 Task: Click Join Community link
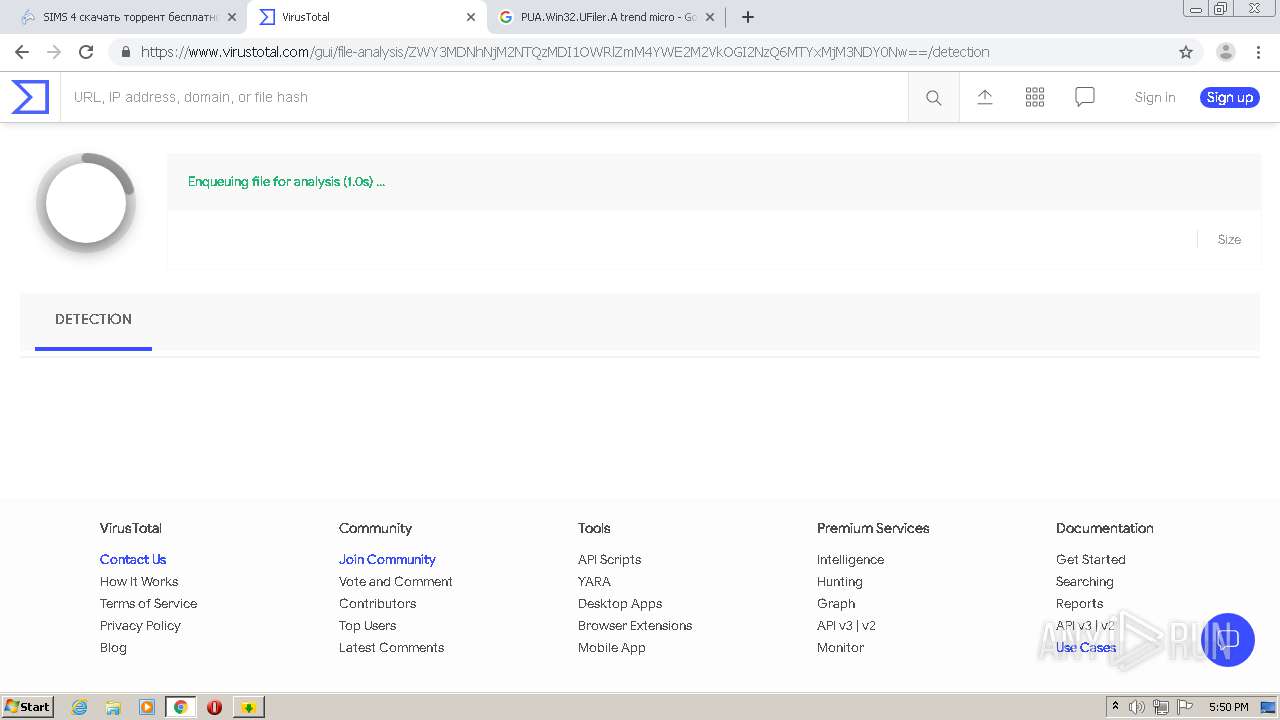(x=387, y=560)
